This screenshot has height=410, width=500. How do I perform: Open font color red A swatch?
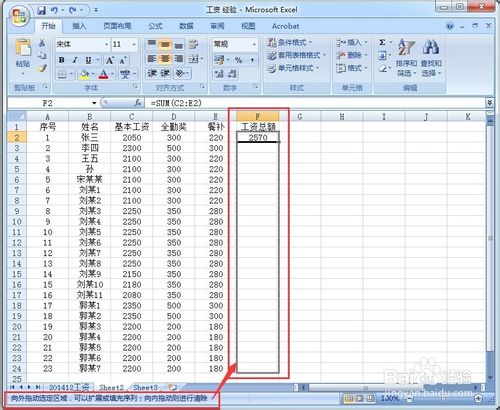(103, 74)
